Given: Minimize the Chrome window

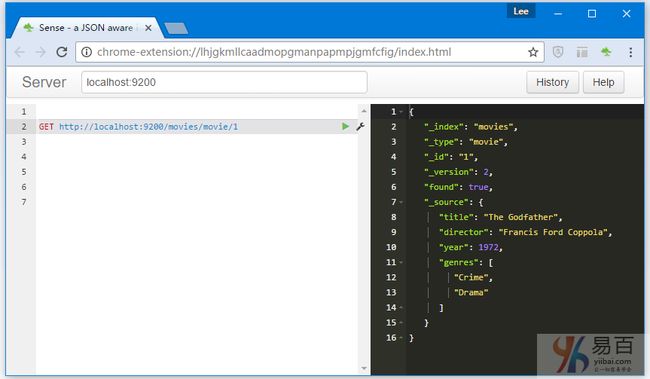Looking at the screenshot, I should [558, 14].
